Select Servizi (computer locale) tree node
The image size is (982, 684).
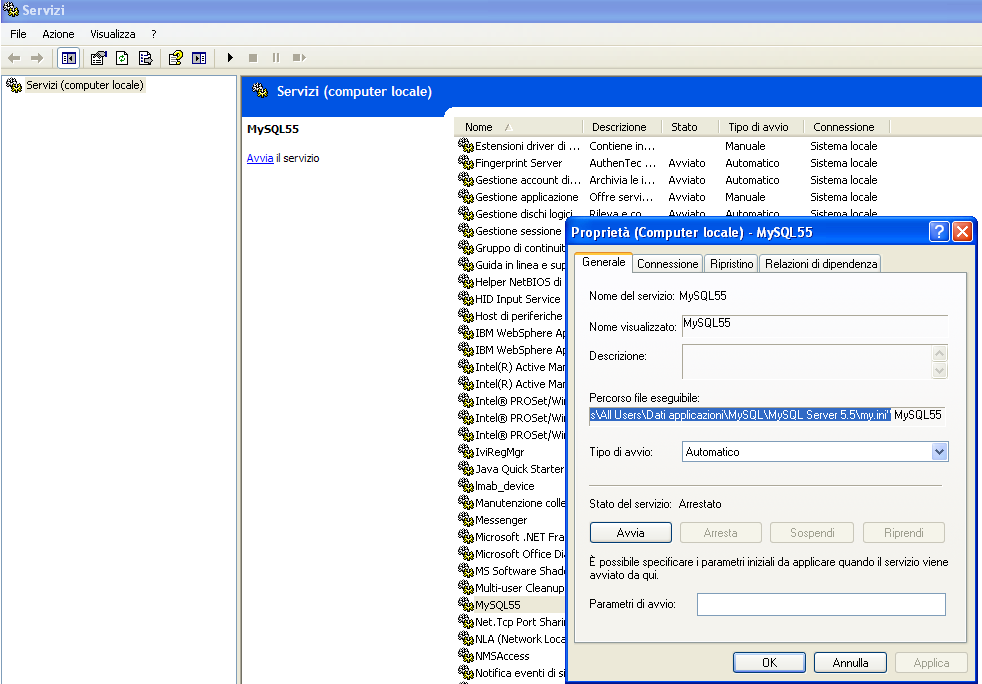point(85,85)
